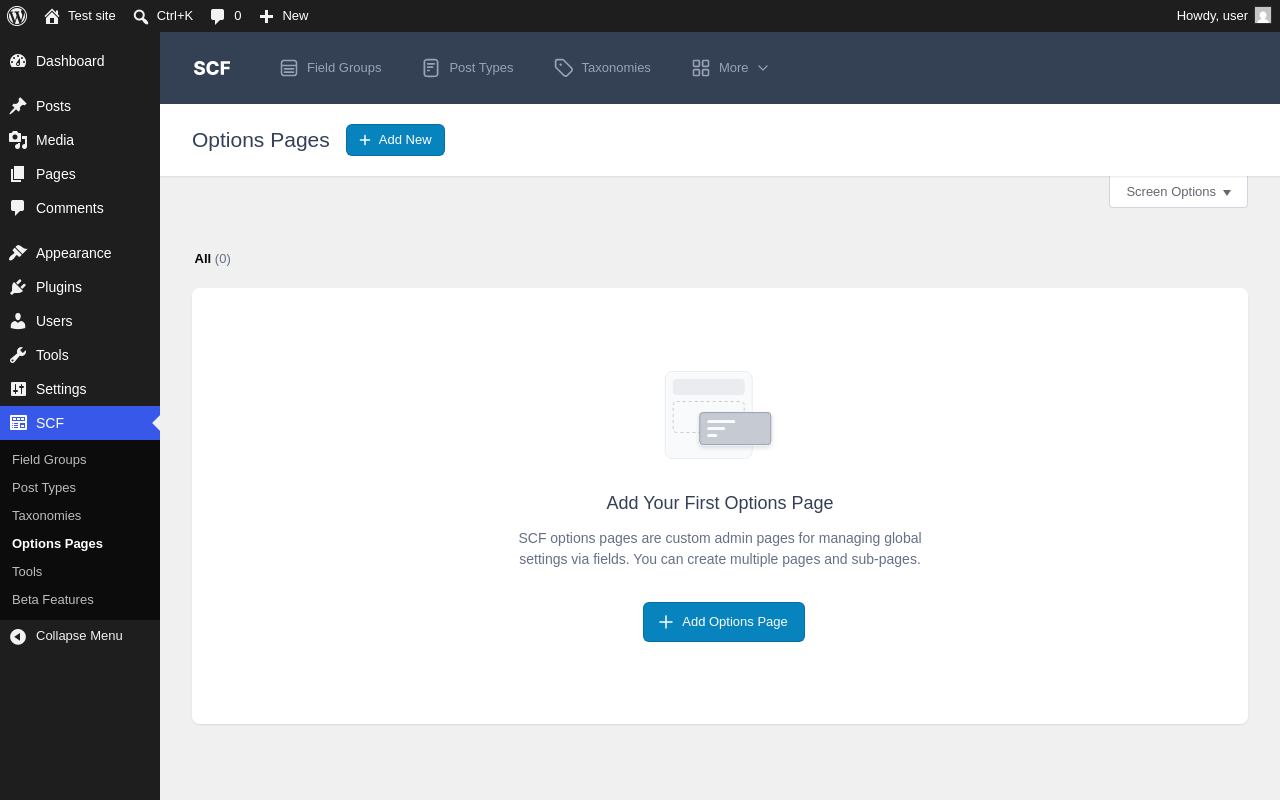Click the New plus icon in admin bar
The width and height of the screenshot is (1280, 800).
[x=266, y=16]
